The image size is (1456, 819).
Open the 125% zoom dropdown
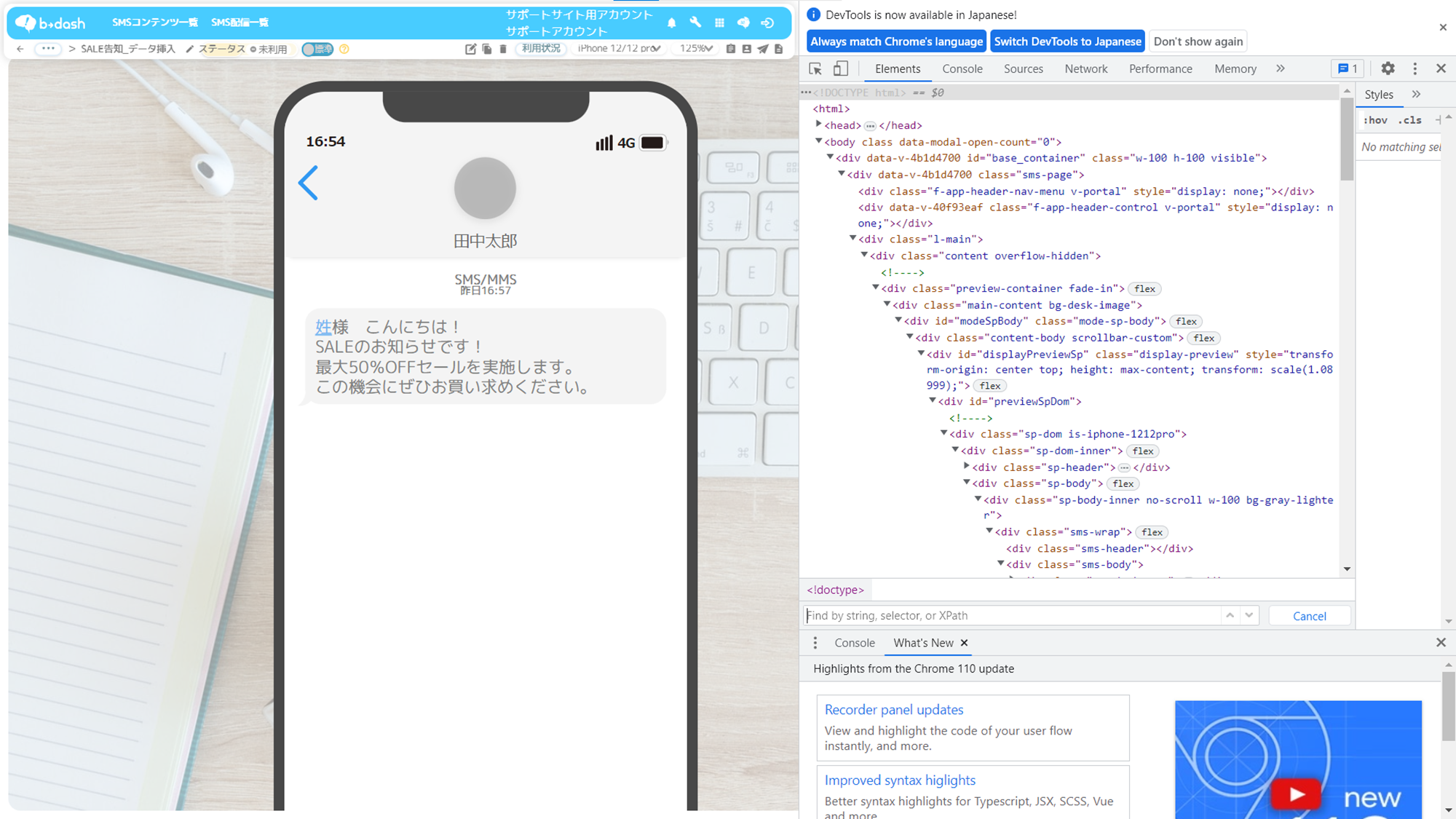click(x=695, y=49)
